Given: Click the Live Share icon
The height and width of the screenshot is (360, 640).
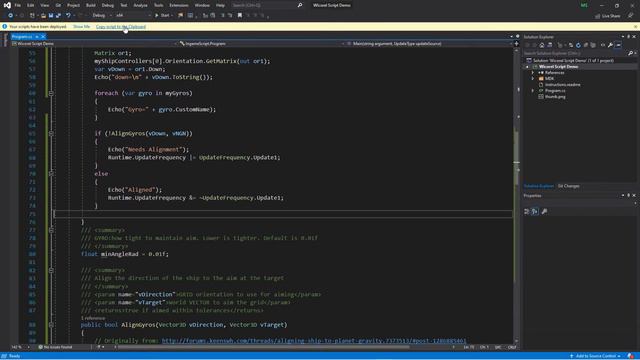Looking at the screenshot, I should 598,16.
